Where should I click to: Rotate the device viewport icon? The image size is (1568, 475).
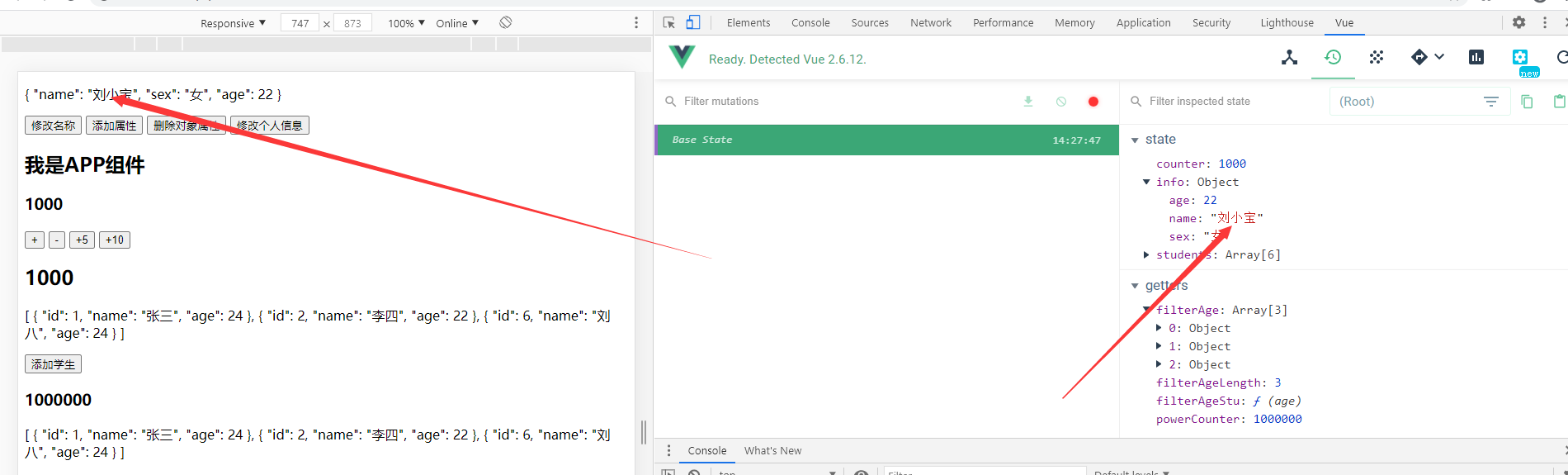click(x=506, y=22)
